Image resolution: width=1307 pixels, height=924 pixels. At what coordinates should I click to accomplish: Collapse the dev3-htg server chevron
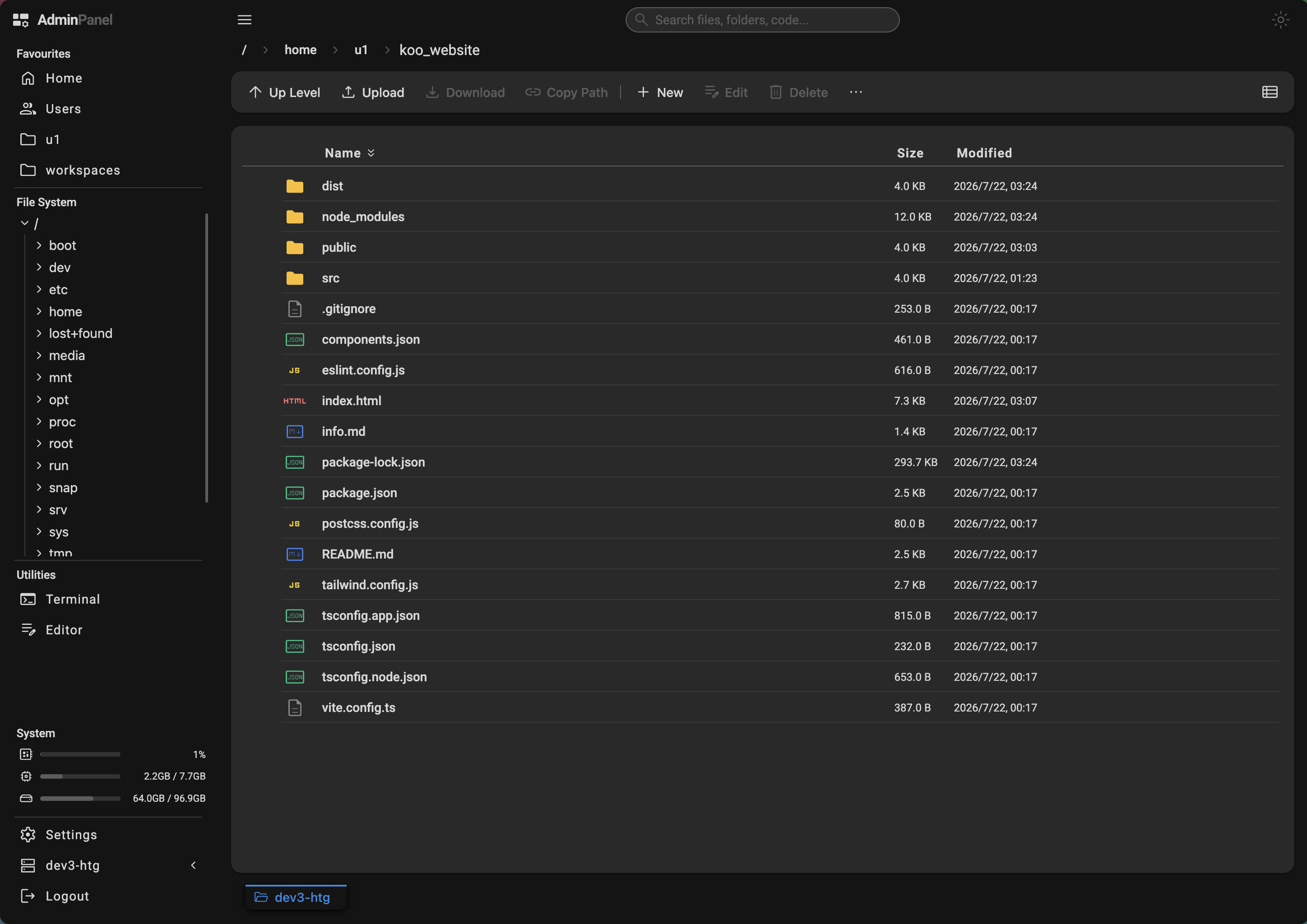(194, 865)
